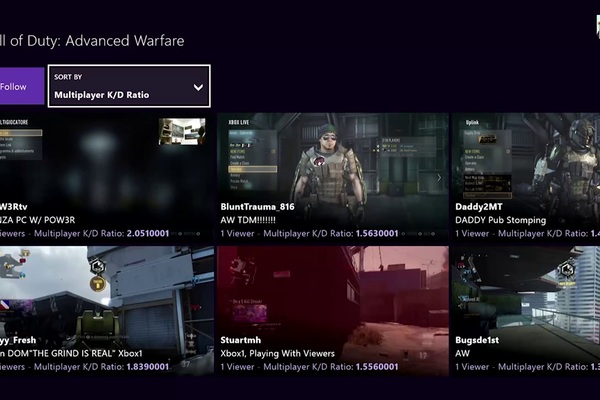
Task: Open the Sort By dropdown
Action: click(129, 86)
